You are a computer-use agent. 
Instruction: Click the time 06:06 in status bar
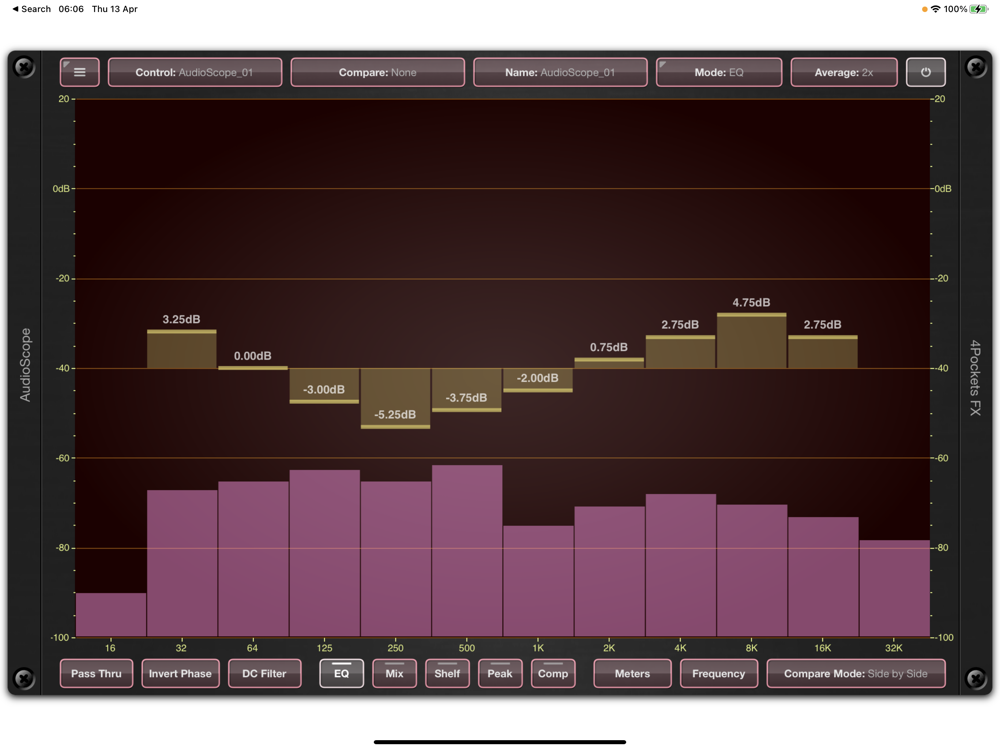pos(71,9)
